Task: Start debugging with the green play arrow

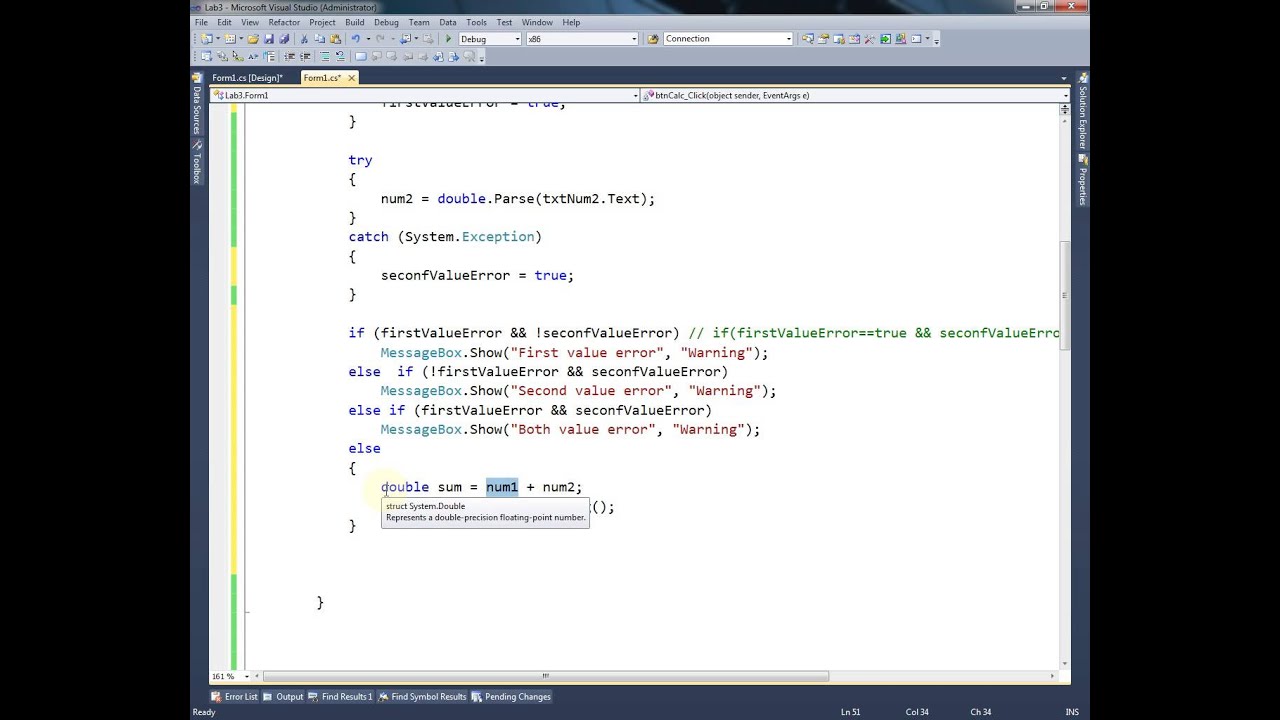Action: pyautogui.click(x=448, y=39)
